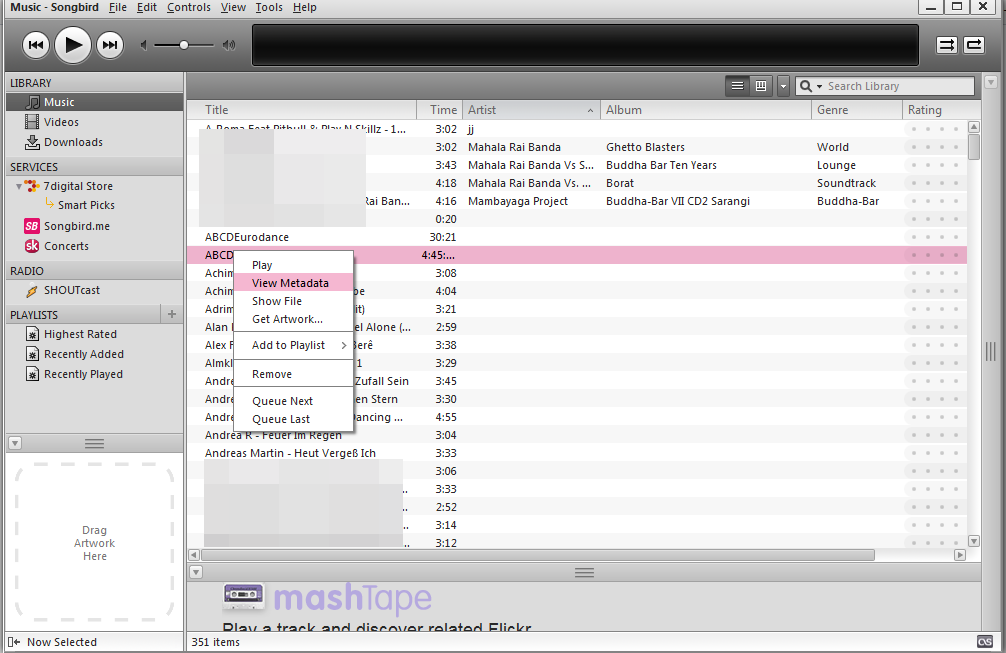Sort tracks by the Album column
1006x653 pixels.
706,110
